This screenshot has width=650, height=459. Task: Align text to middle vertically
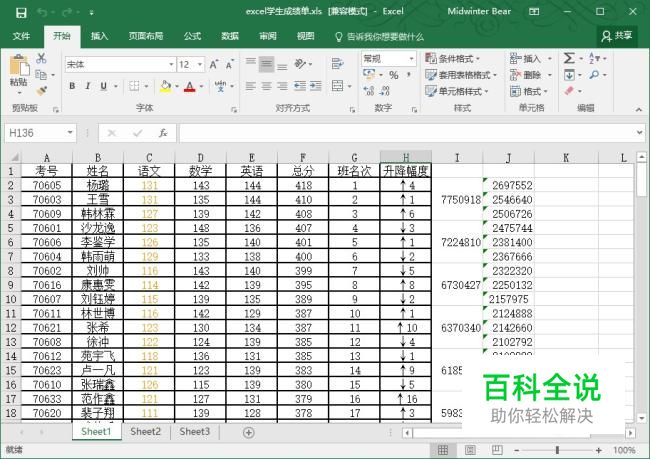coord(267,64)
